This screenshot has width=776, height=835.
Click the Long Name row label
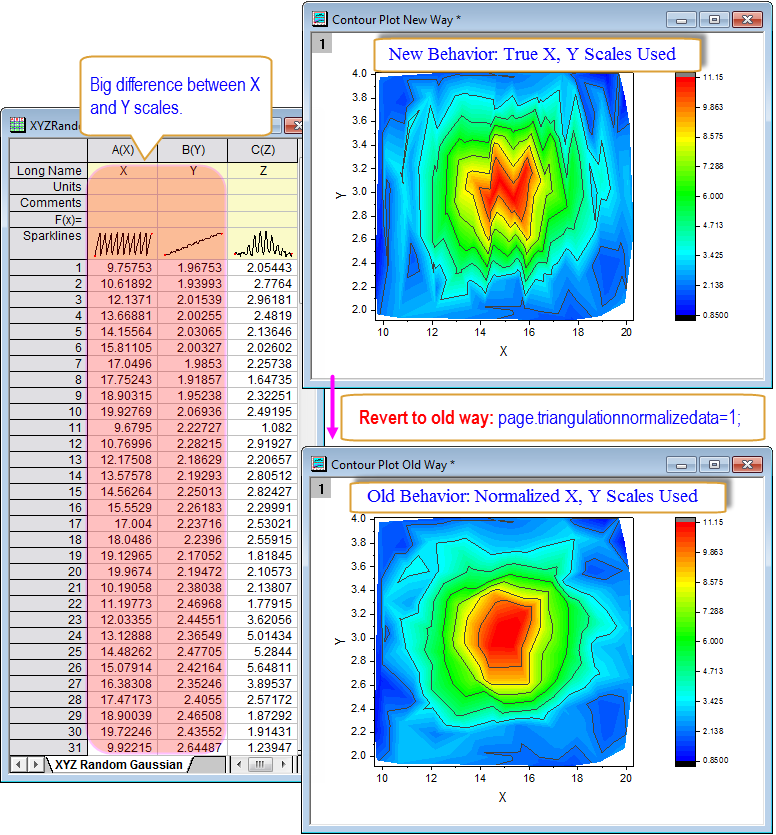[x=48, y=170]
